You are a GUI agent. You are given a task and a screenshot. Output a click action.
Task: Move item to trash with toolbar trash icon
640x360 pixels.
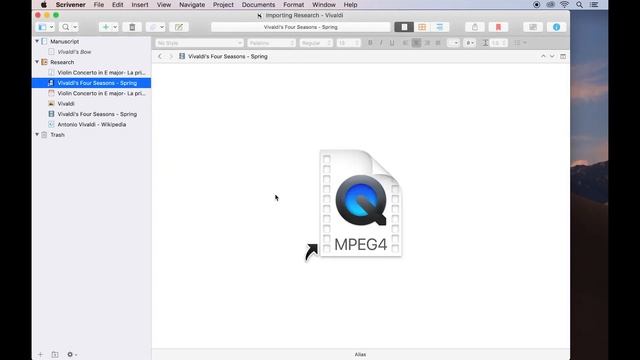(132, 27)
